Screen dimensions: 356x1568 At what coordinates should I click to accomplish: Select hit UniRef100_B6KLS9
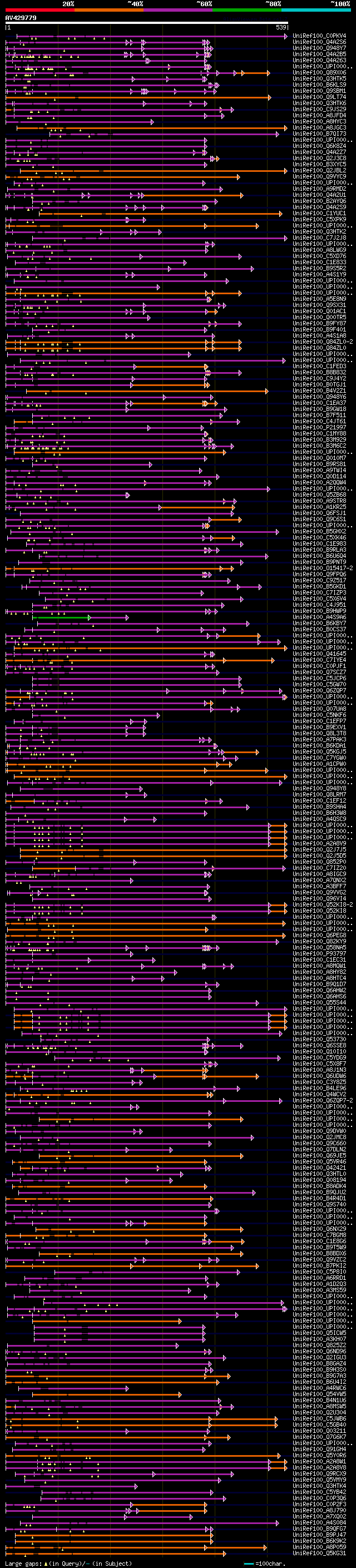click(319, 85)
